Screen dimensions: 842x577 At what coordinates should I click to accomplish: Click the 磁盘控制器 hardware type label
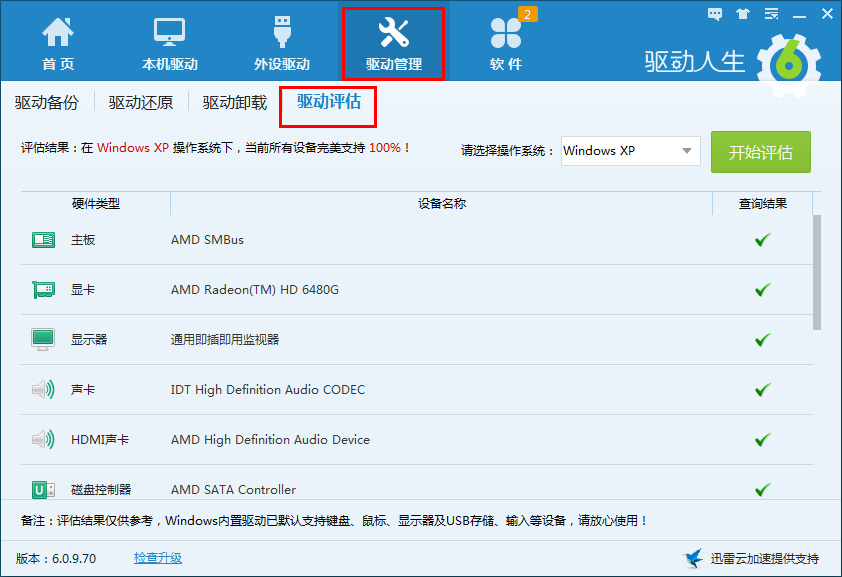[101, 490]
